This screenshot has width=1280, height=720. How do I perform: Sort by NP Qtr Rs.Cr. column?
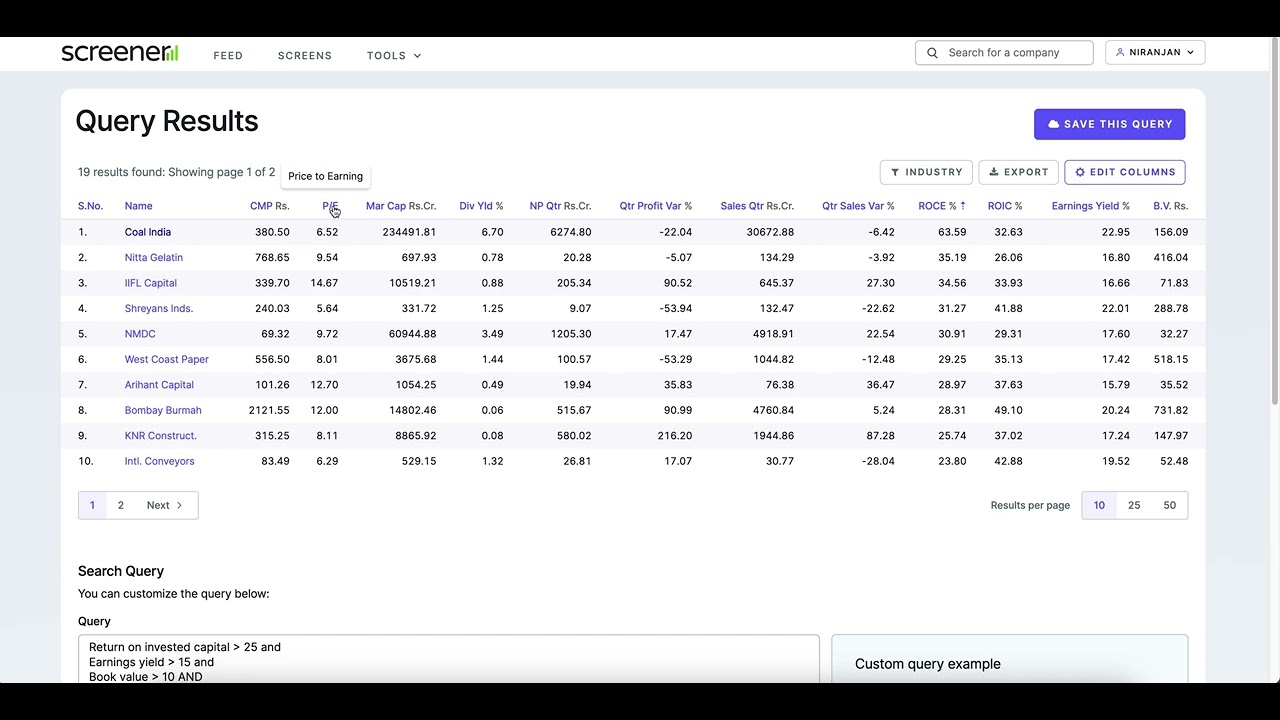pyautogui.click(x=560, y=206)
